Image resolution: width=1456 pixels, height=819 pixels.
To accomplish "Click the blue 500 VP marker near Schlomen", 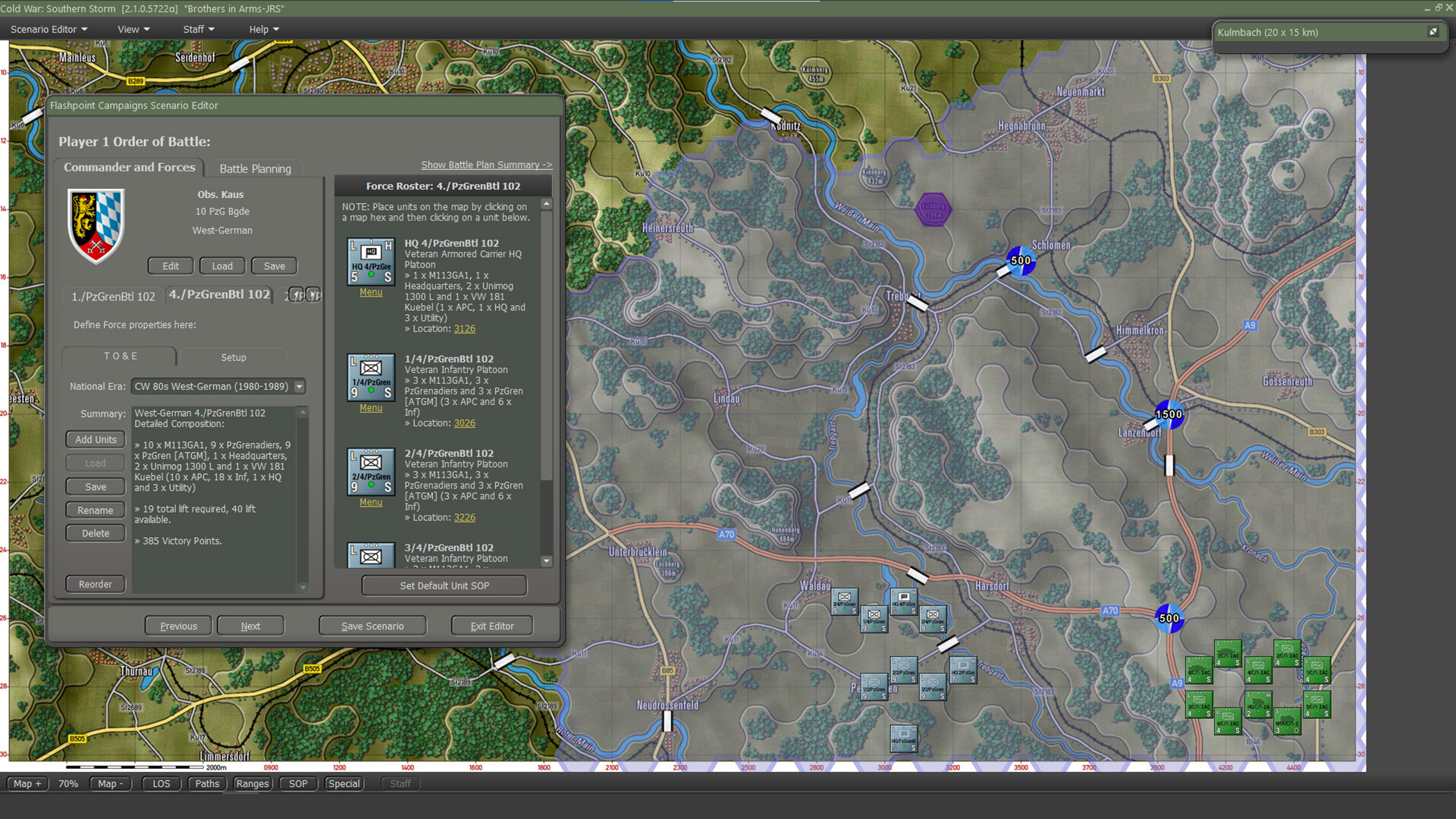I will point(1020,261).
